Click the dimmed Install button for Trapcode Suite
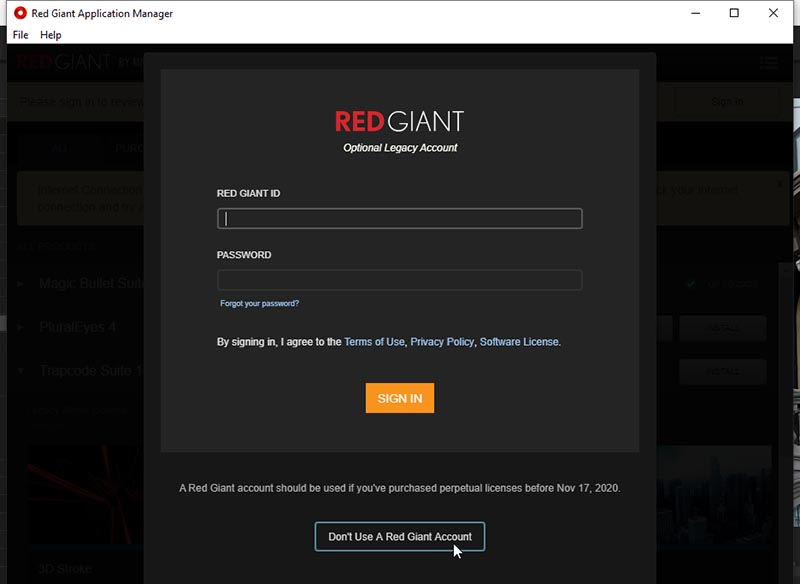 coord(722,371)
